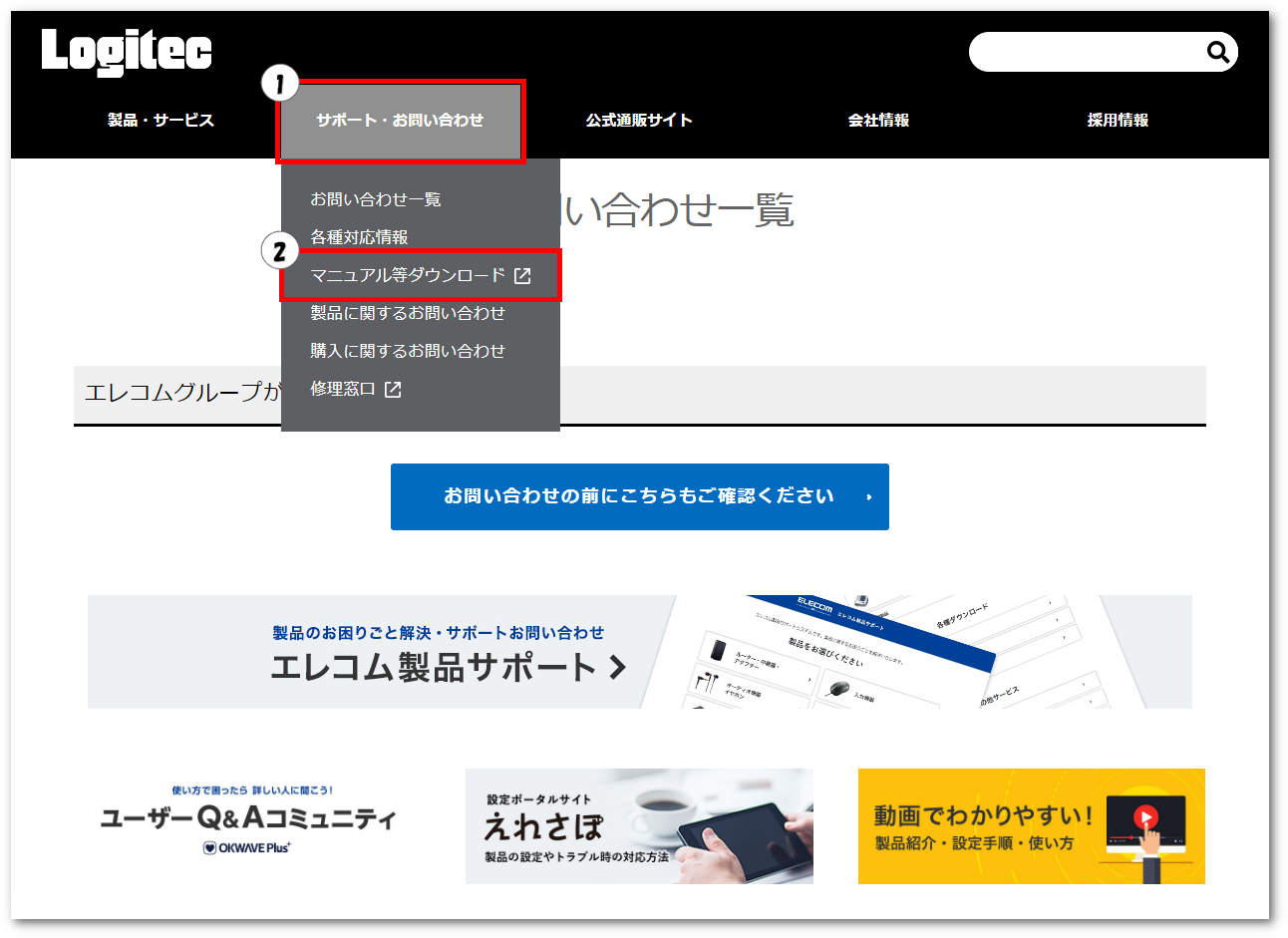Click the red play icon on video banner
This screenshot has width=1288, height=938.
(x=1146, y=817)
